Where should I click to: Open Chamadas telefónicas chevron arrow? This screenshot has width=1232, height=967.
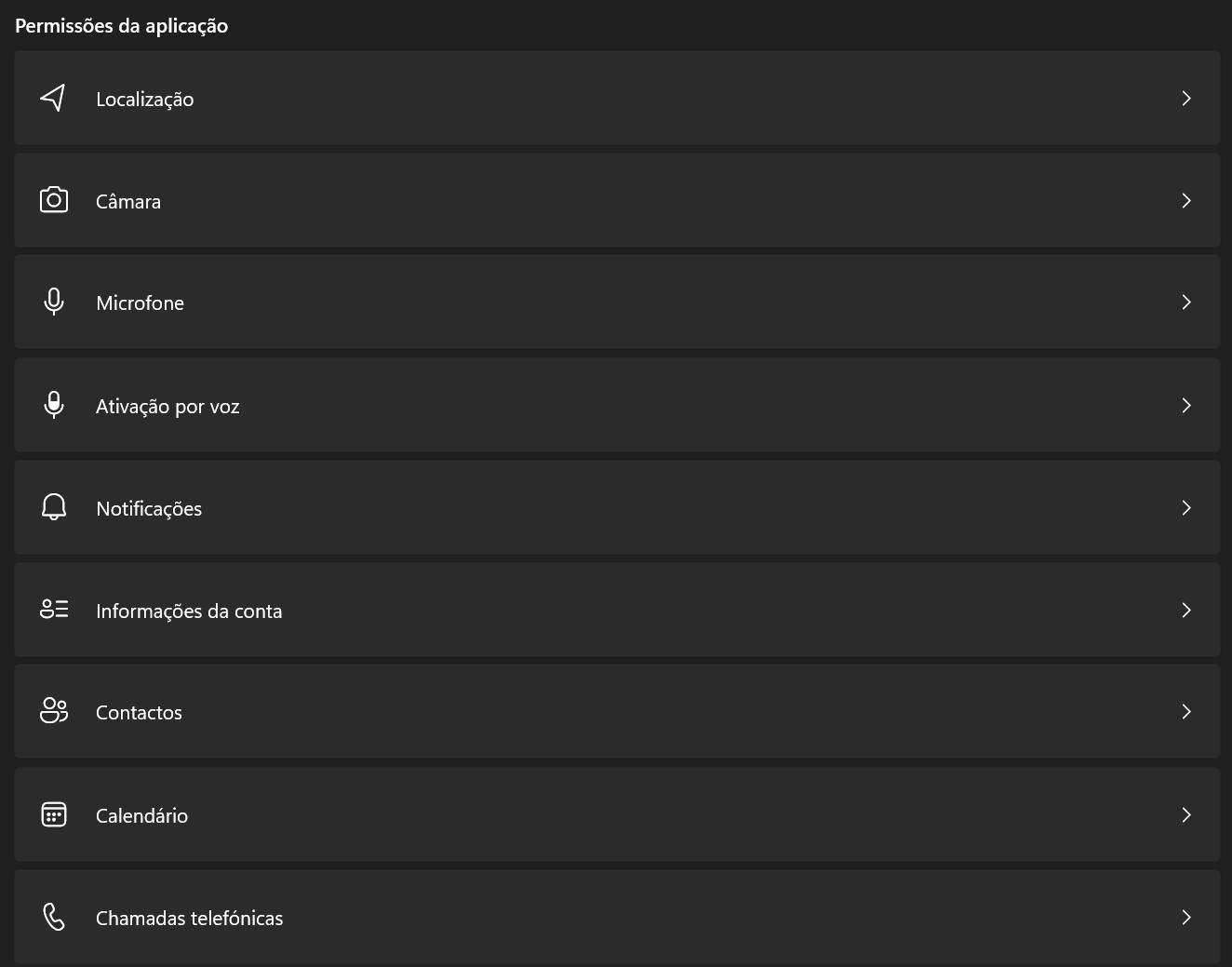1185,917
